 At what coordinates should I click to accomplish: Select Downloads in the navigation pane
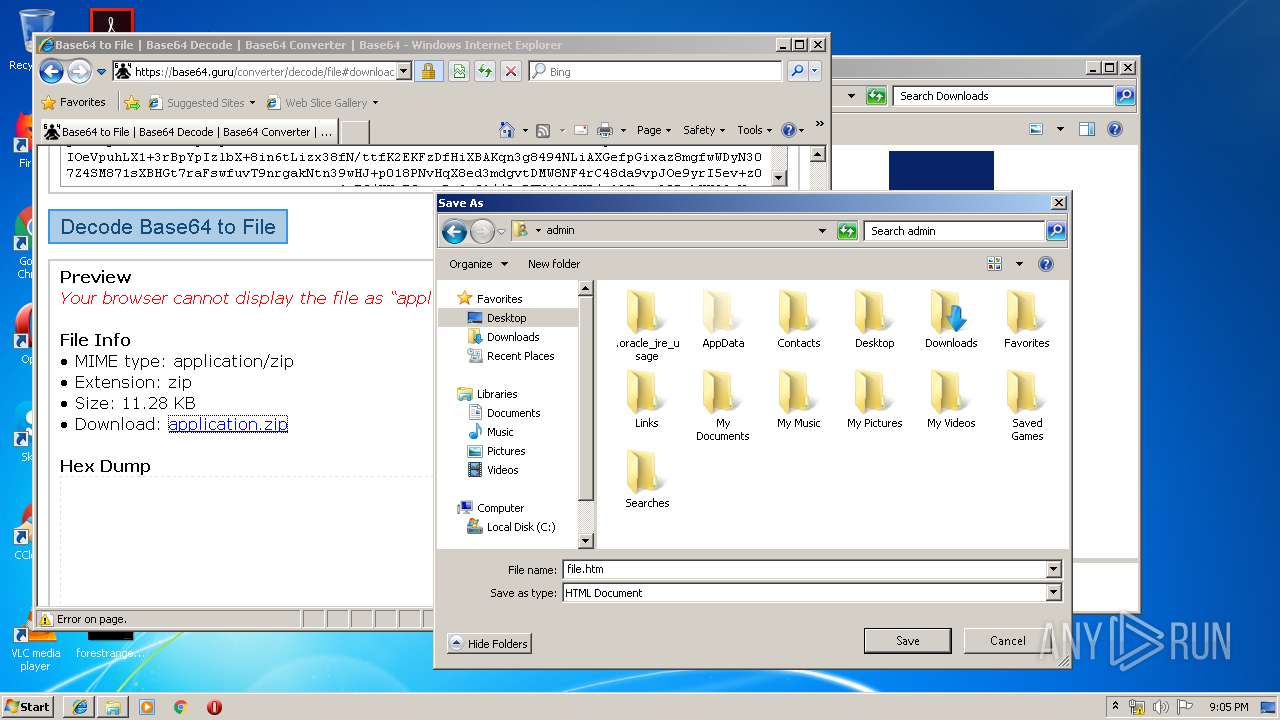(x=513, y=337)
